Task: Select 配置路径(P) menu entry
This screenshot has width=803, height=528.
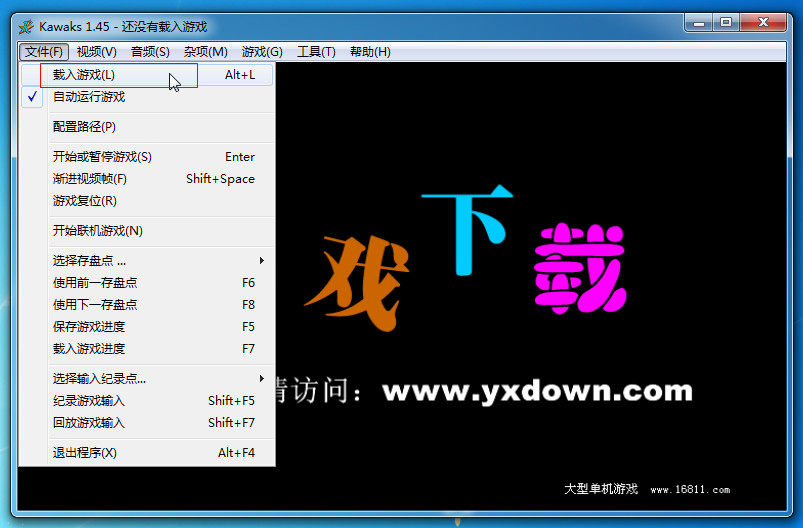Action: [147, 126]
